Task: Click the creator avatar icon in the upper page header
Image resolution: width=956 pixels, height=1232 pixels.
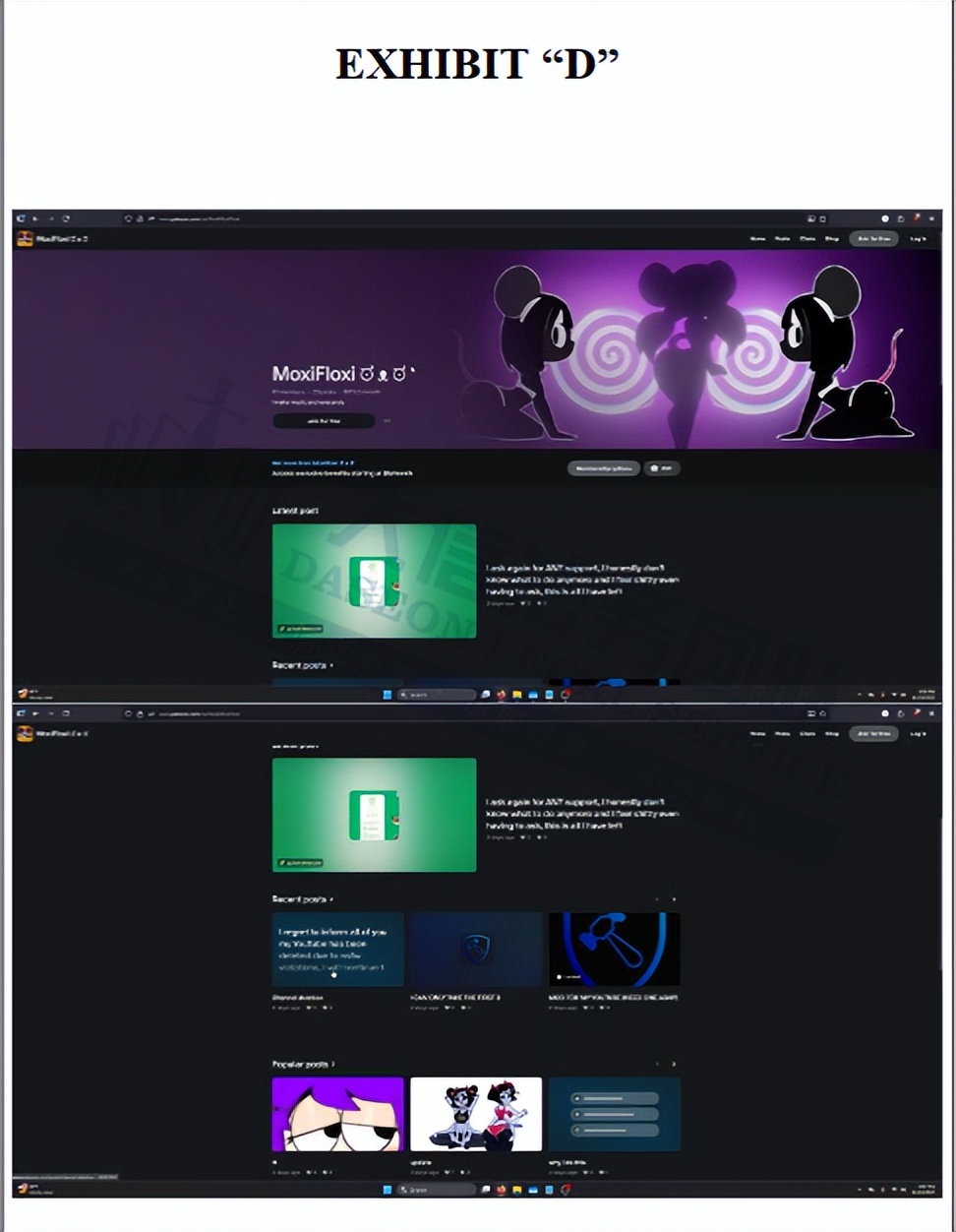Action: coord(25,239)
